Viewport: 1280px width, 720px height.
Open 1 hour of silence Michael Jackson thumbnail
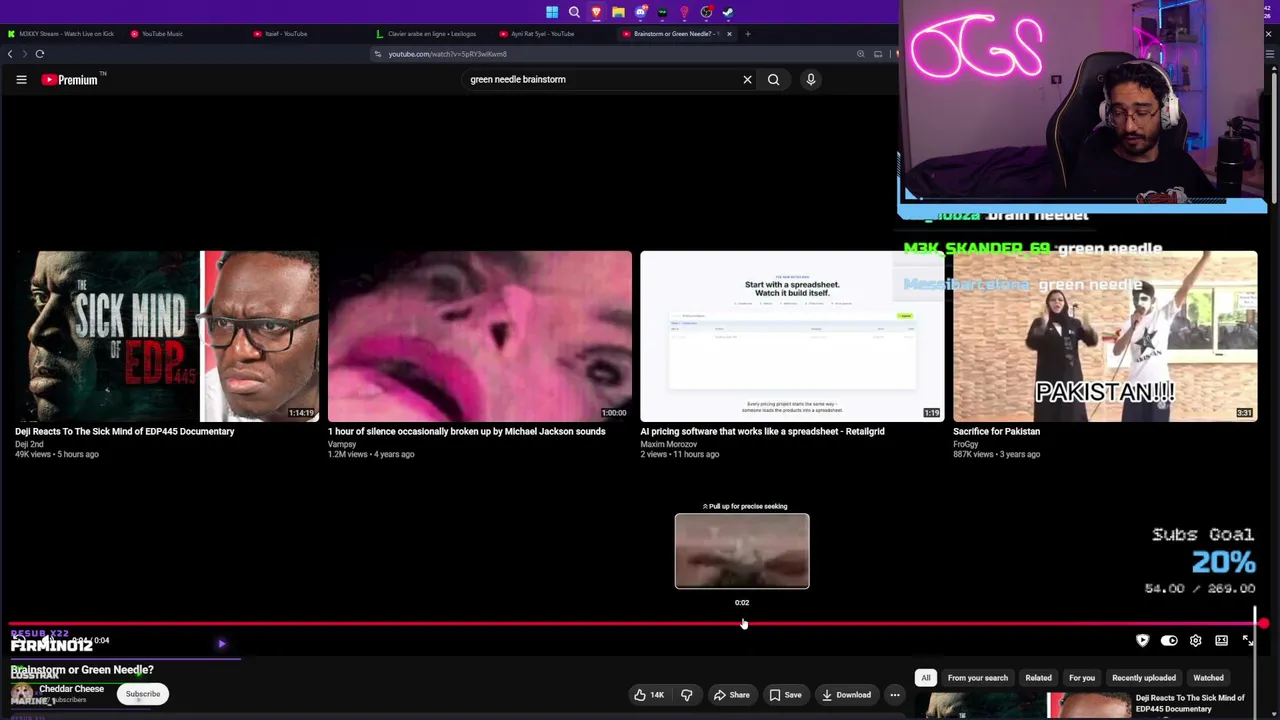click(480, 336)
